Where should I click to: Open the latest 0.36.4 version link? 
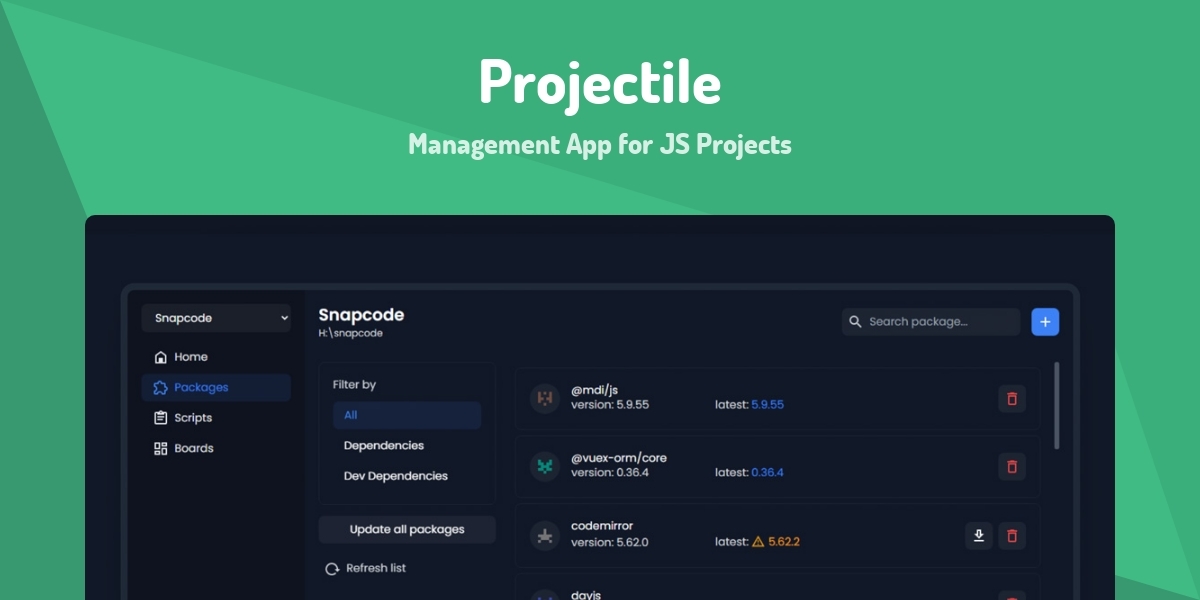tap(769, 472)
